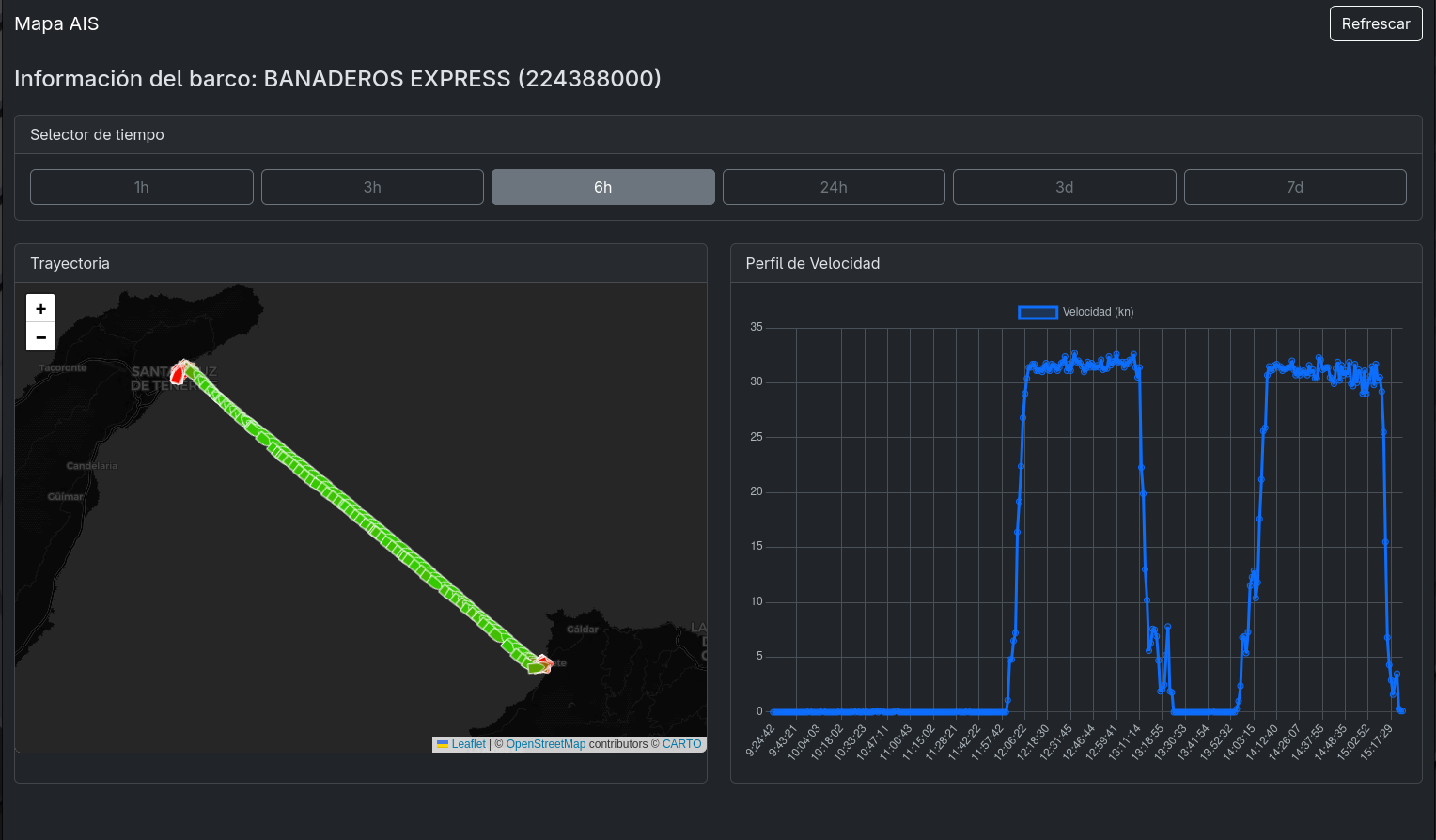Choose the 7d time range
This screenshot has width=1436, height=840.
pos(1294,187)
